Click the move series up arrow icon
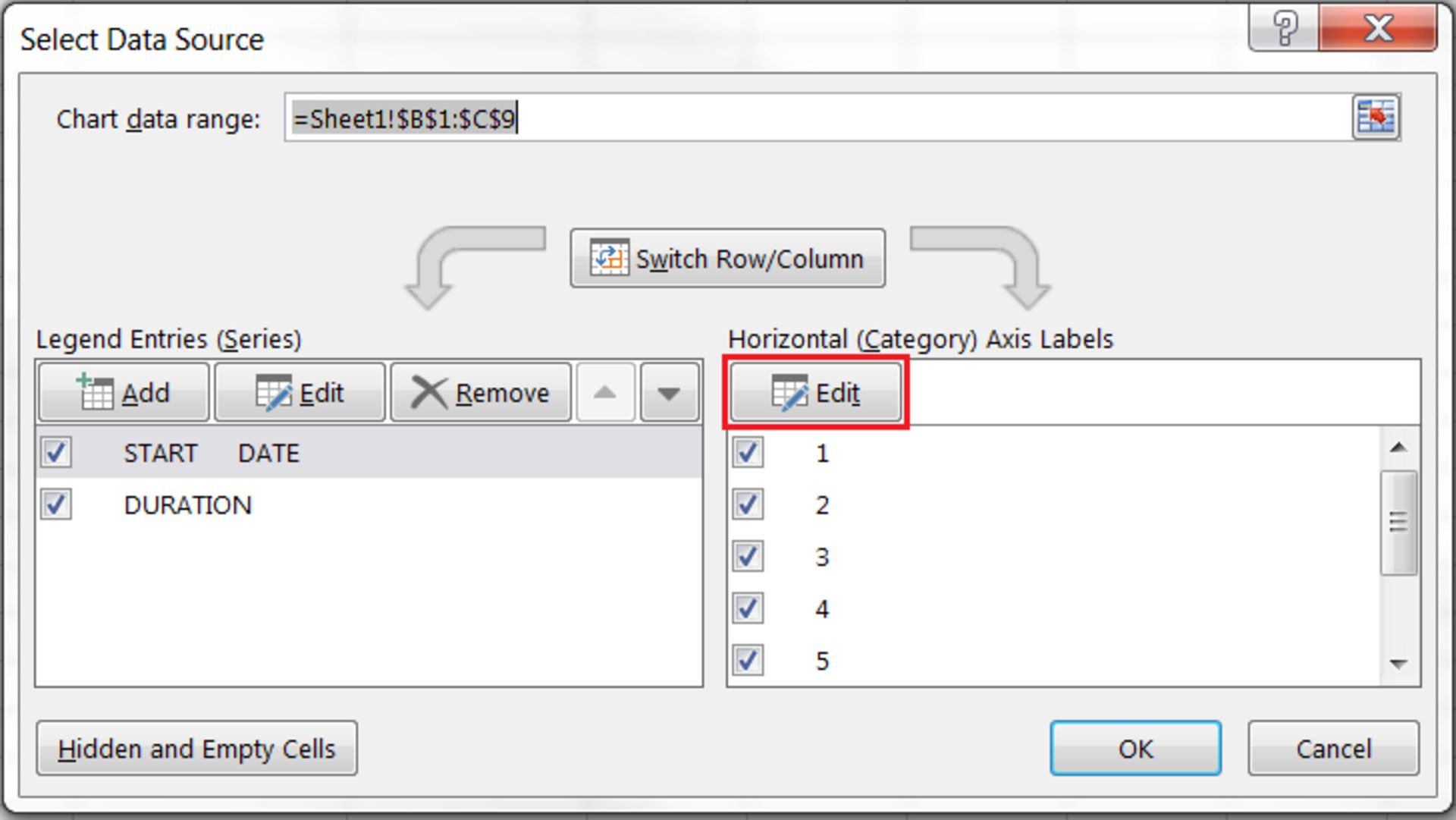 [x=603, y=392]
